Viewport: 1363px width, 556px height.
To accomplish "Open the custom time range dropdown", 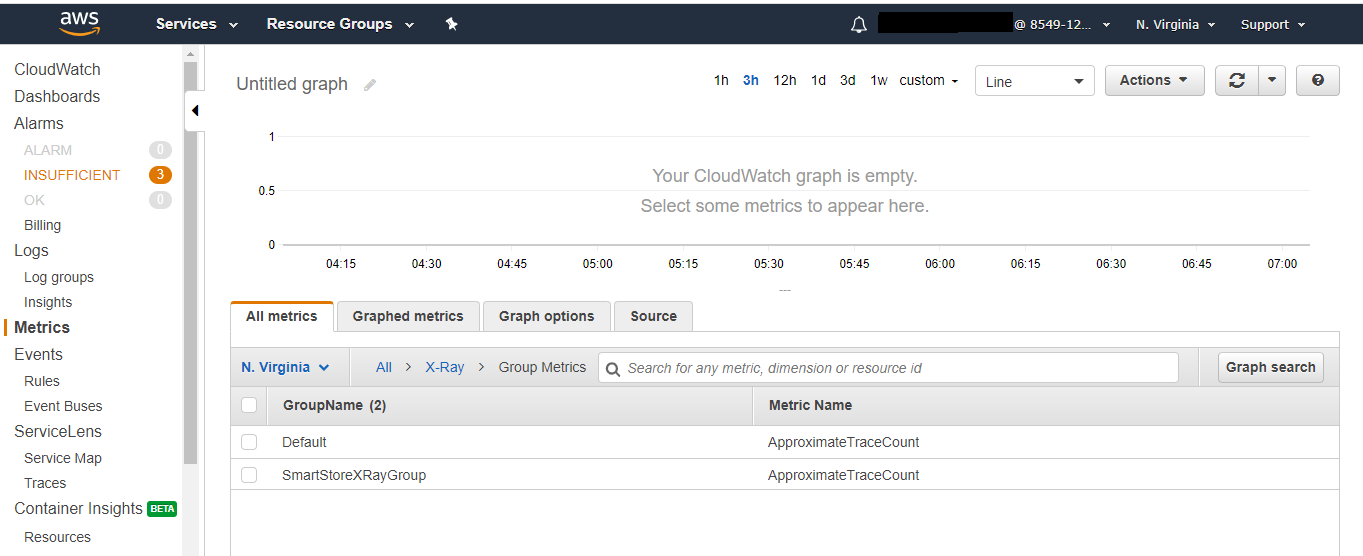I will coord(928,80).
